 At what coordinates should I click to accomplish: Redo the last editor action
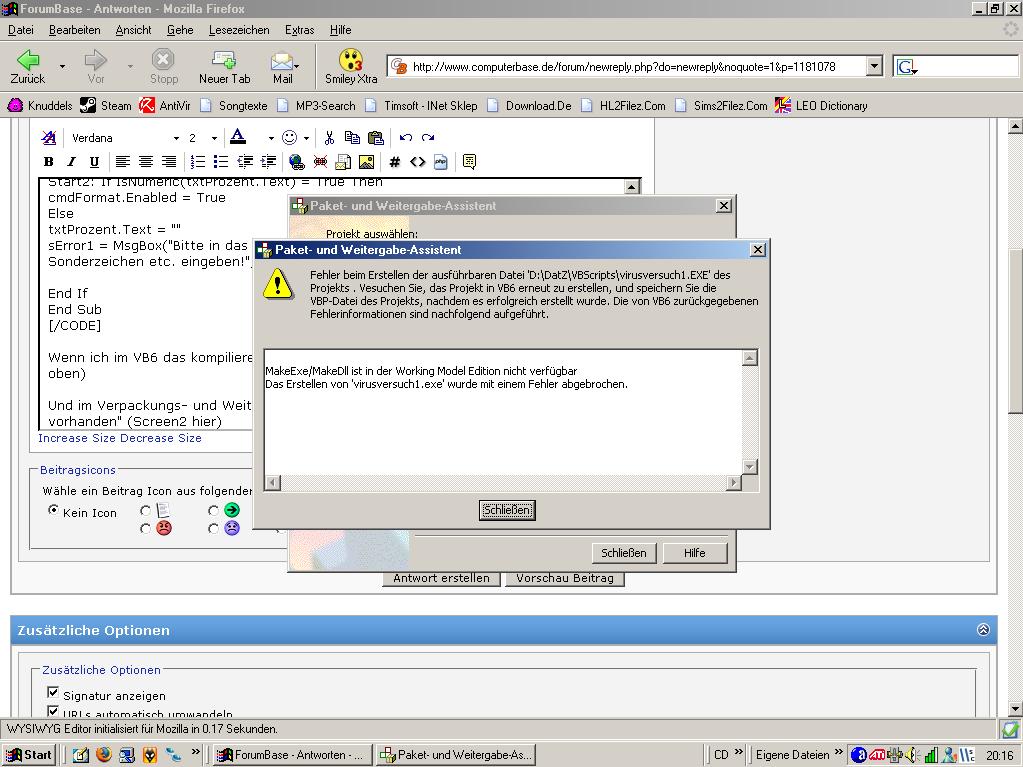428,138
